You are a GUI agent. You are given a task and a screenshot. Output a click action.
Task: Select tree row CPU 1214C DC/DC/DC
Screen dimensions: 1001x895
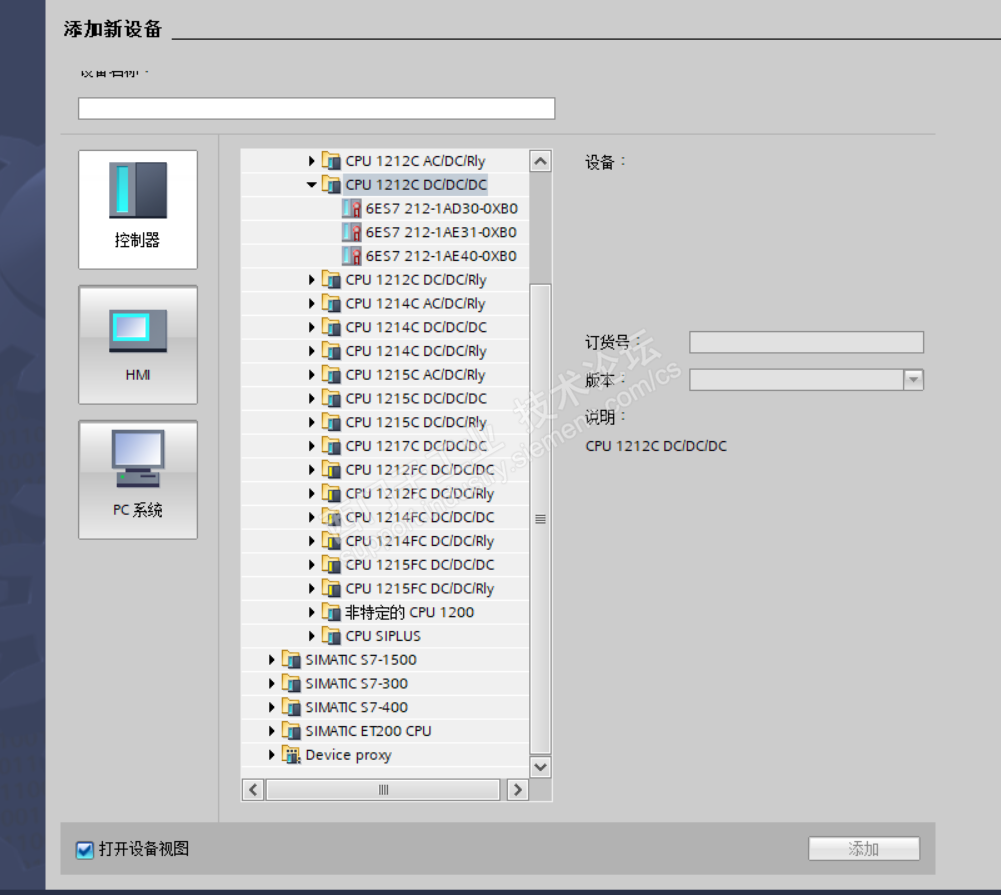click(385, 327)
